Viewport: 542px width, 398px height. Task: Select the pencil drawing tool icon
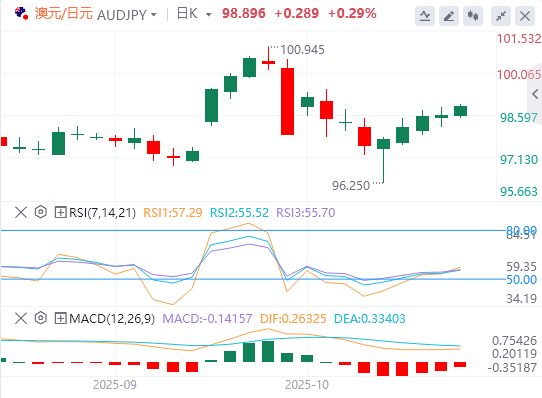tap(449, 16)
